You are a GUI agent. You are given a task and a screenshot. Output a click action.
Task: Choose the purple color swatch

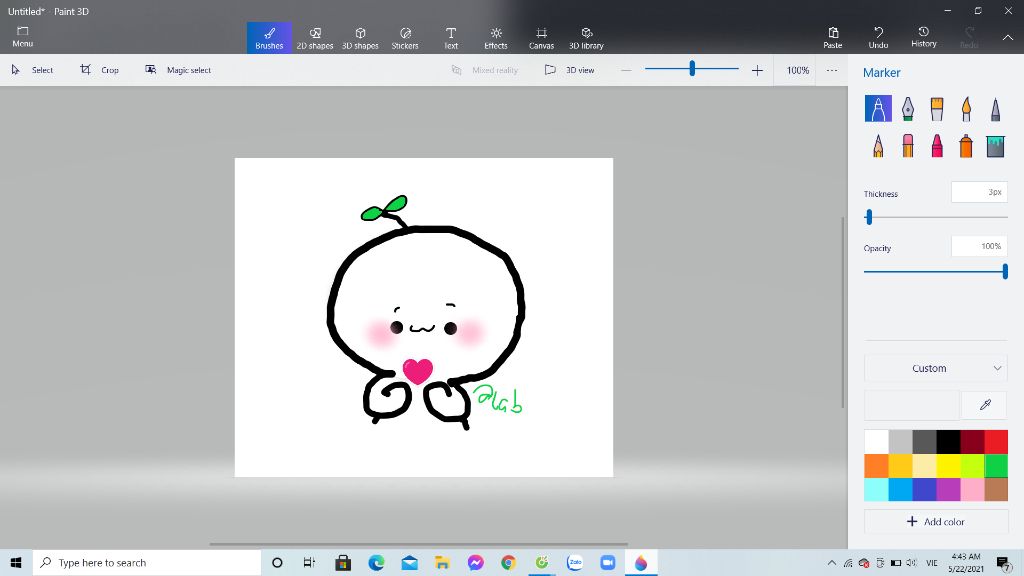click(x=948, y=489)
